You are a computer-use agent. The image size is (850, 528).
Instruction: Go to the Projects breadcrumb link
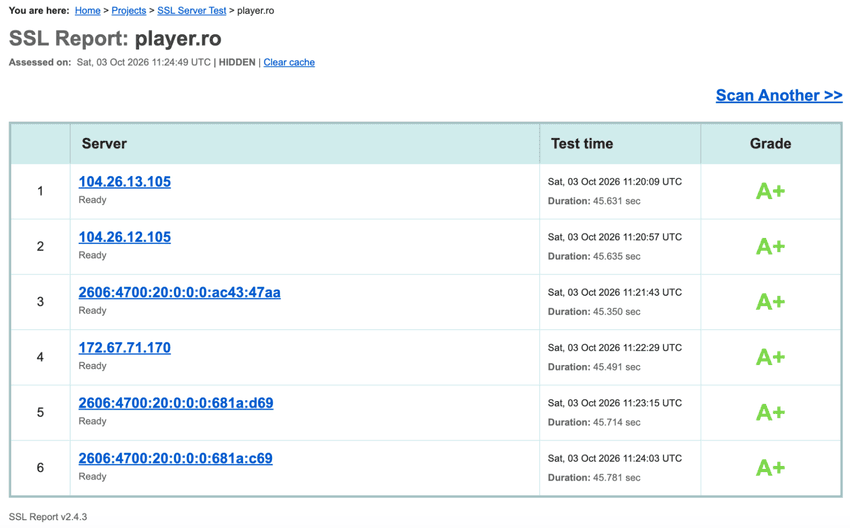click(x=128, y=11)
